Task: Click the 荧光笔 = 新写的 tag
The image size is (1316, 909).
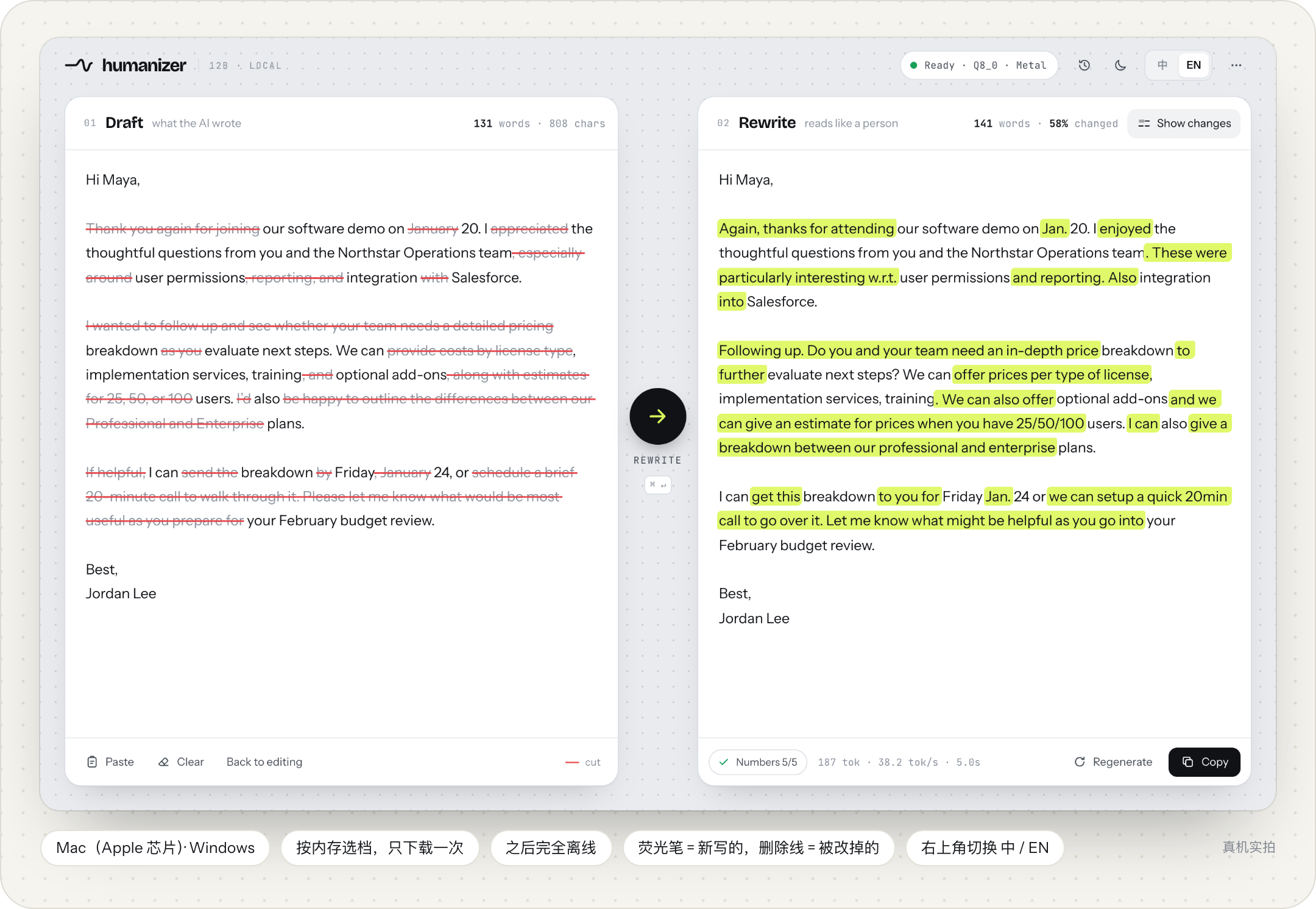Action: click(x=759, y=848)
